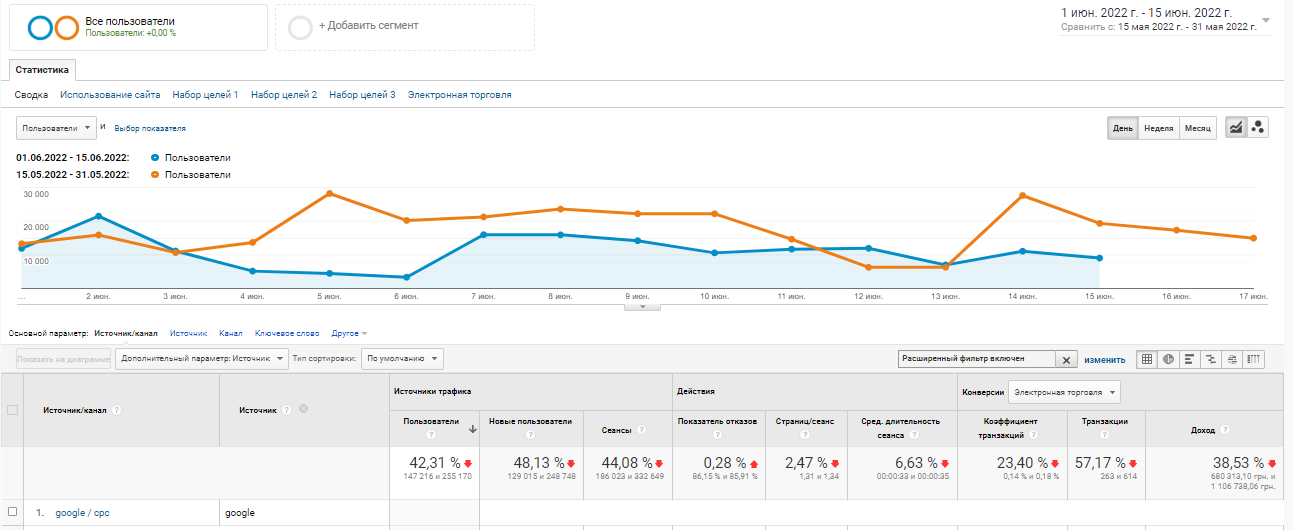Open the comparison view icon
This screenshot has height=530, width=1293.
(x=1210, y=359)
